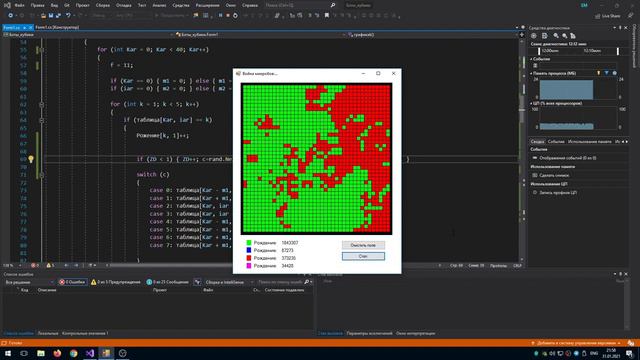Open Chrome from the taskbar
Image resolution: width=640 pixels, height=360 pixels.
point(73,353)
